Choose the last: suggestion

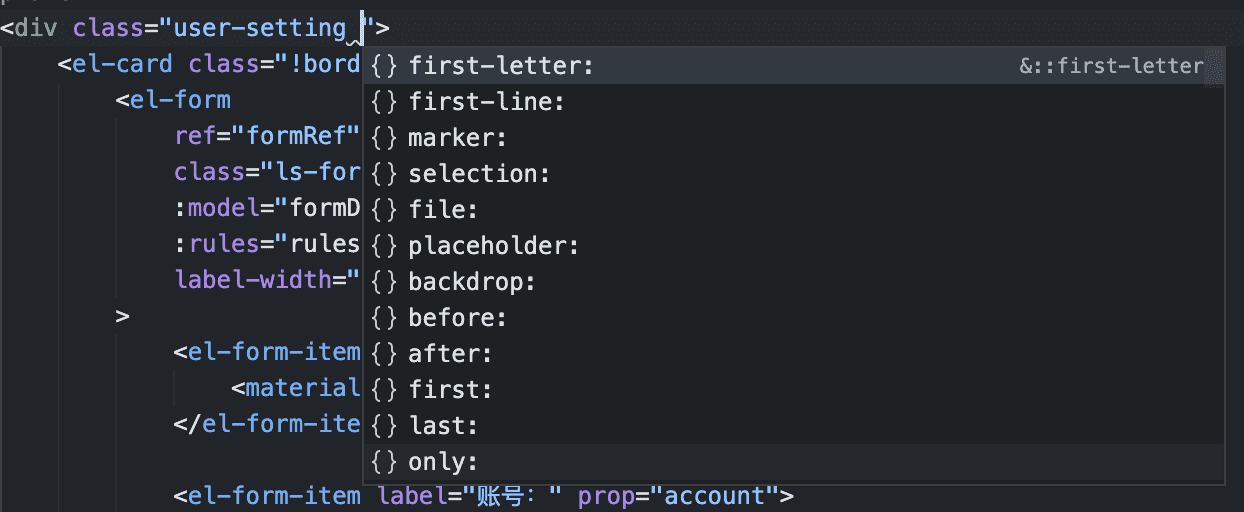[x=794, y=426]
